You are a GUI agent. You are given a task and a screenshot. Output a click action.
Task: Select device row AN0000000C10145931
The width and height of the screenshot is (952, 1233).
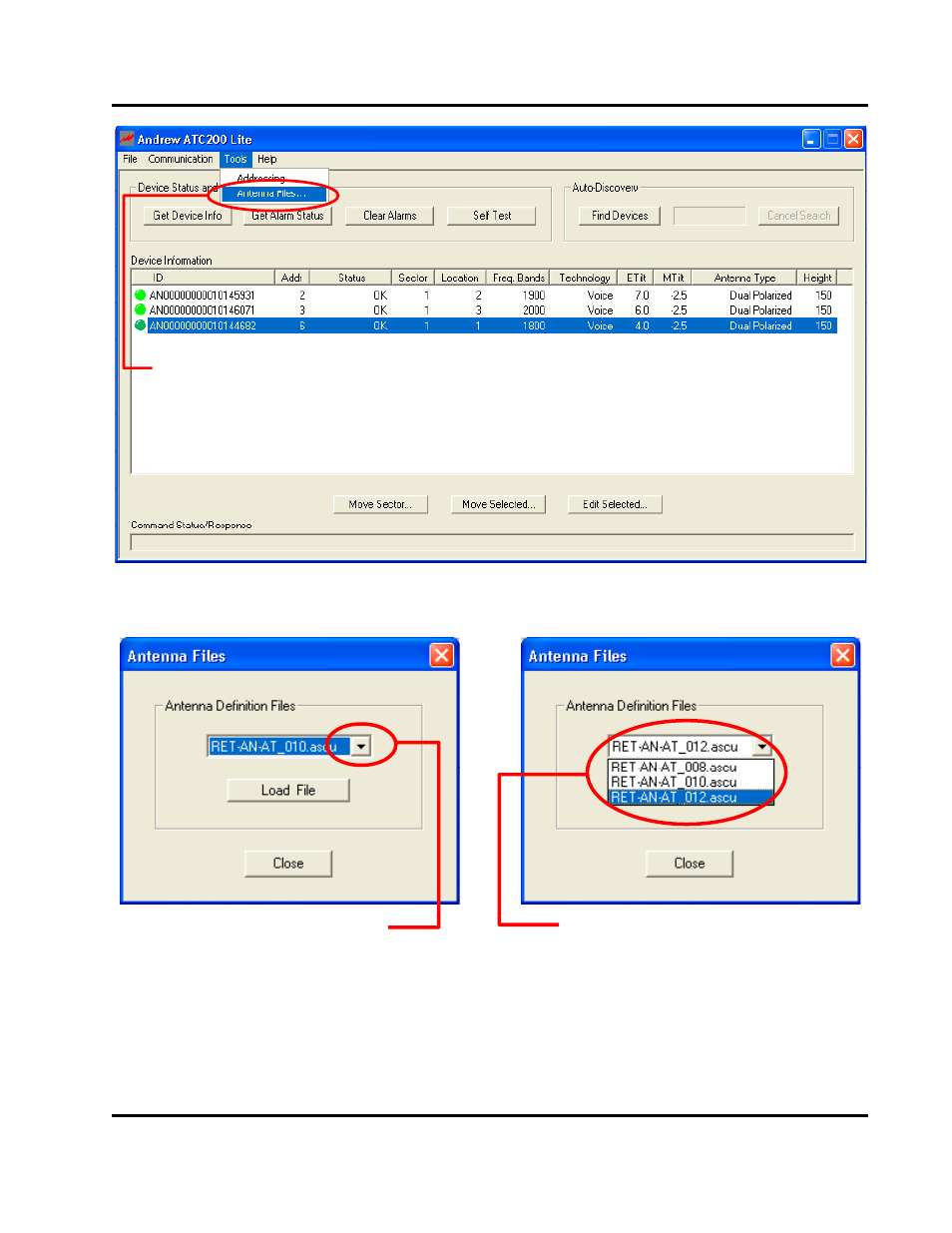pyautogui.click(x=485, y=296)
